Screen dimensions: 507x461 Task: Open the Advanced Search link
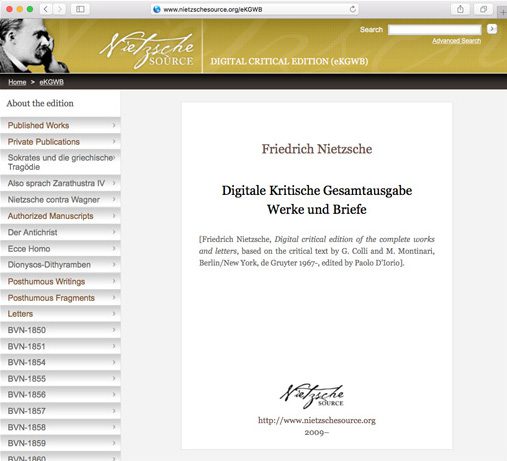coord(456,41)
